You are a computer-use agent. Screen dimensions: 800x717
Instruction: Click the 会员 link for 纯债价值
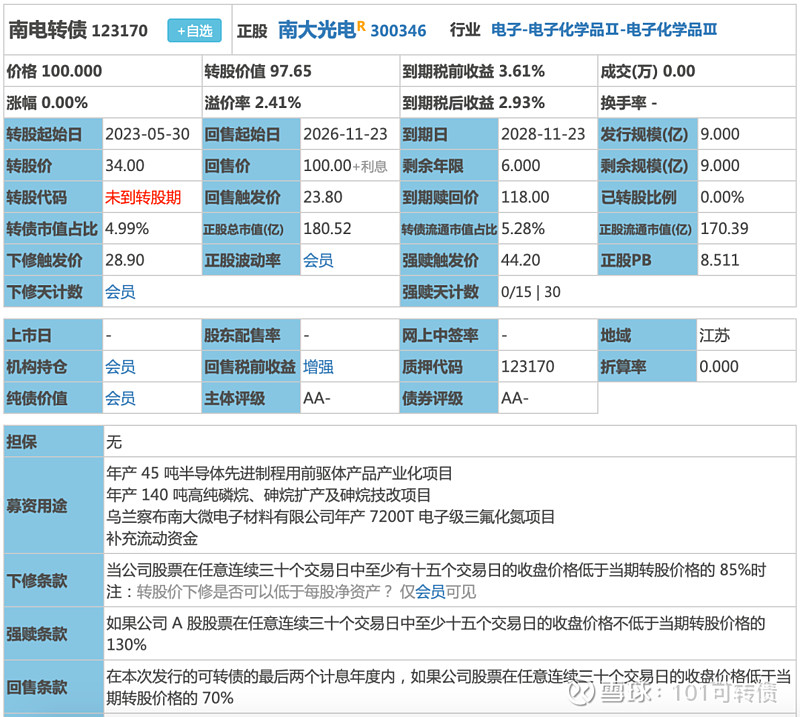120,399
